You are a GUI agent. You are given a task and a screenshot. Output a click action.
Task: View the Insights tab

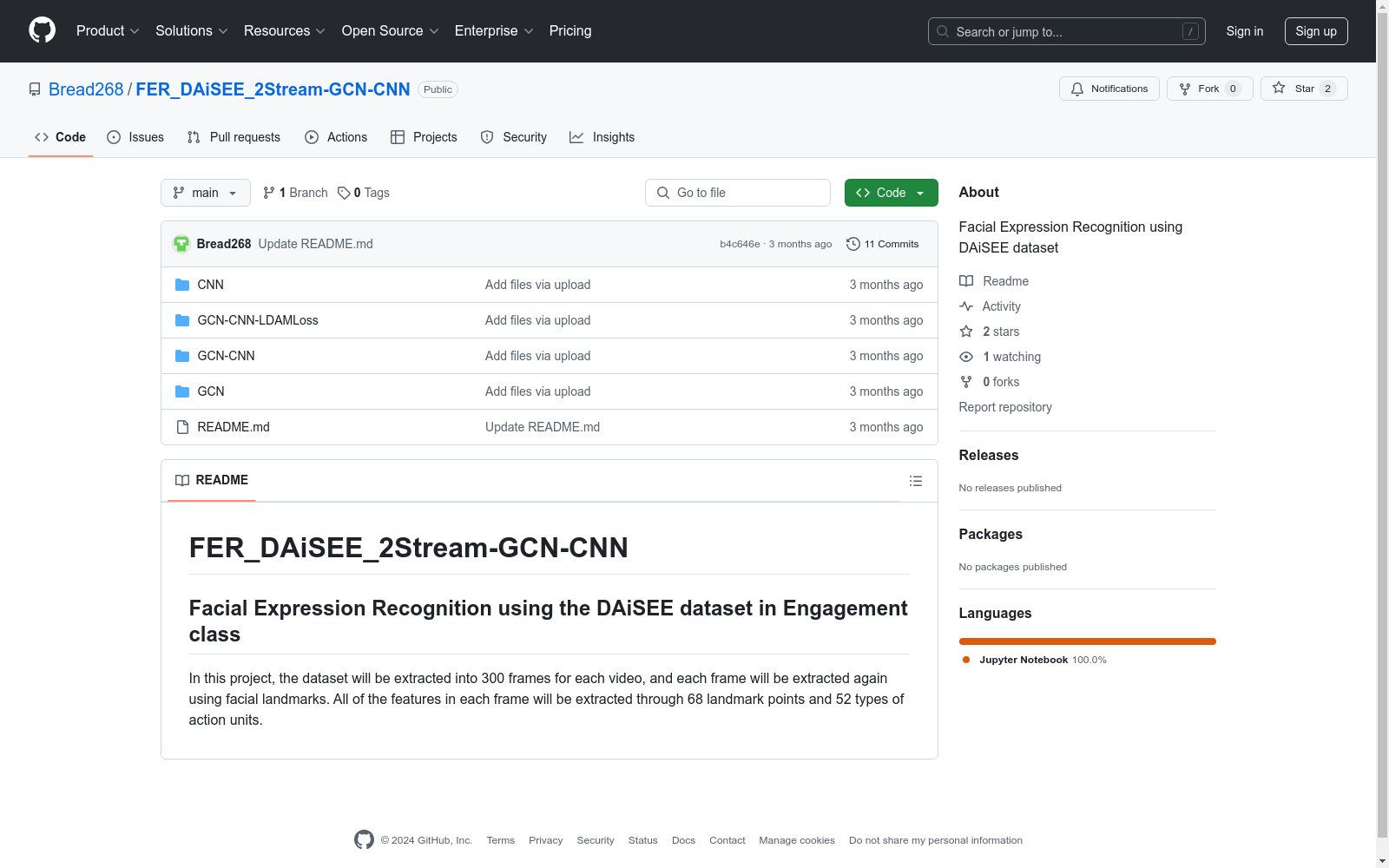tap(602, 137)
